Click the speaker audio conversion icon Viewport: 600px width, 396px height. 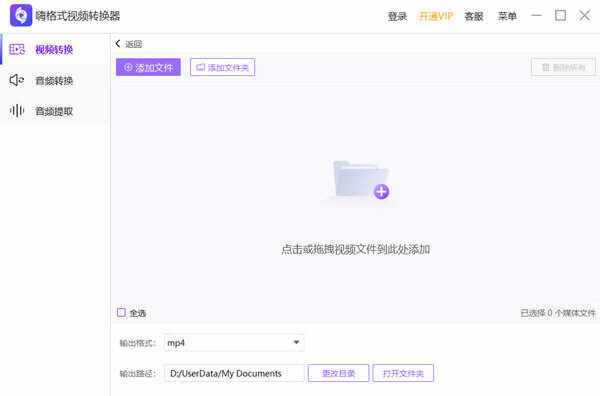[x=17, y=80]
